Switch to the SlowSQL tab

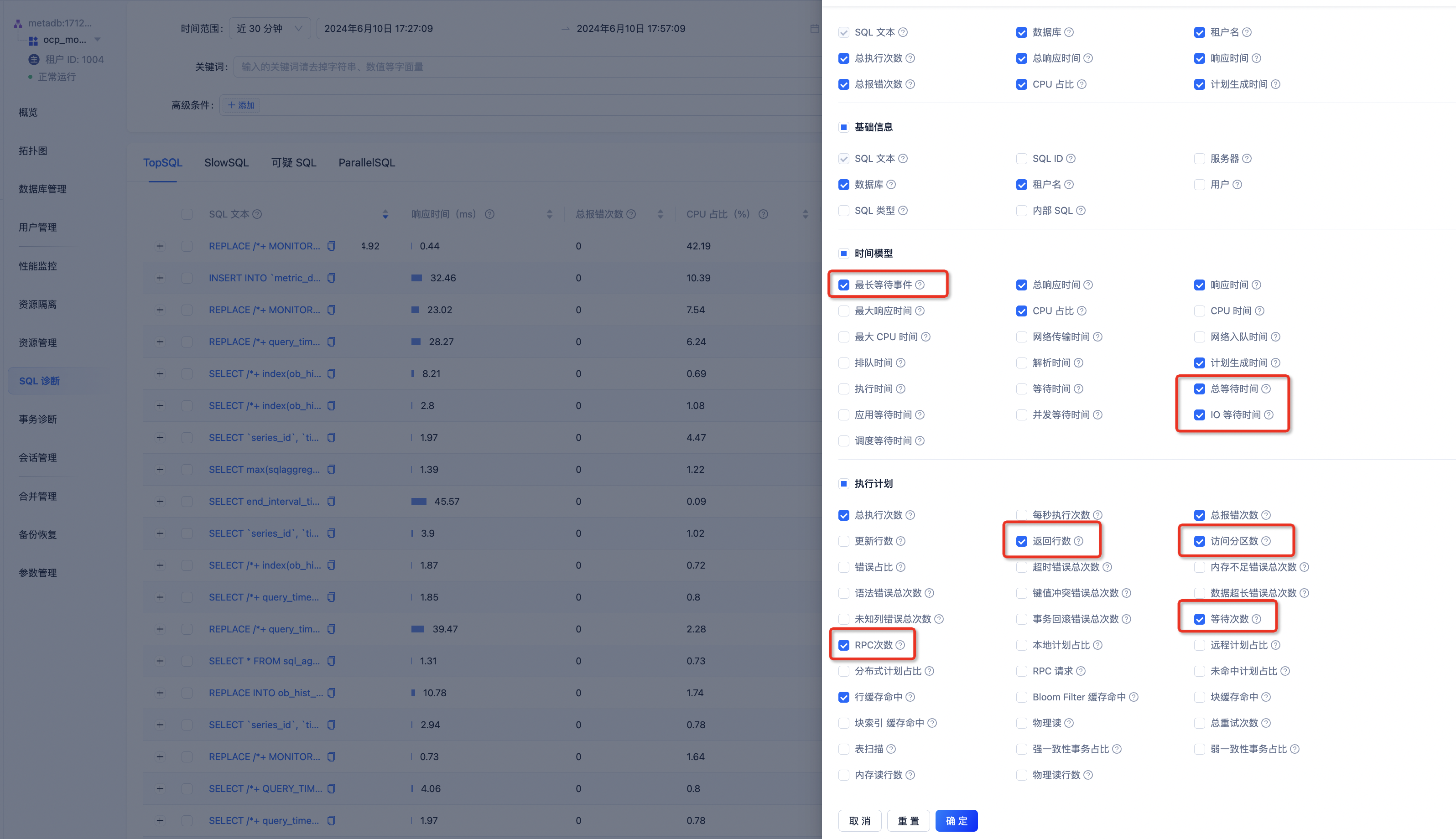[x=226, y=163]
